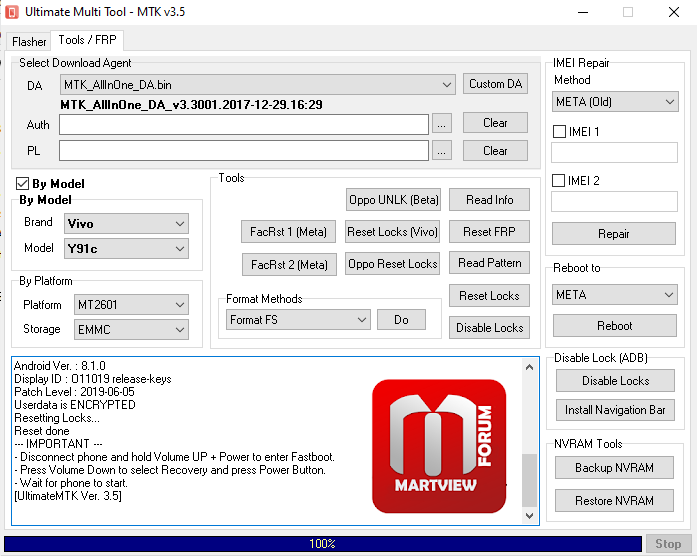Click the Reset Locks button in Tools
The width and height of the screenshot is (697, 556).
tap(489, 296)
